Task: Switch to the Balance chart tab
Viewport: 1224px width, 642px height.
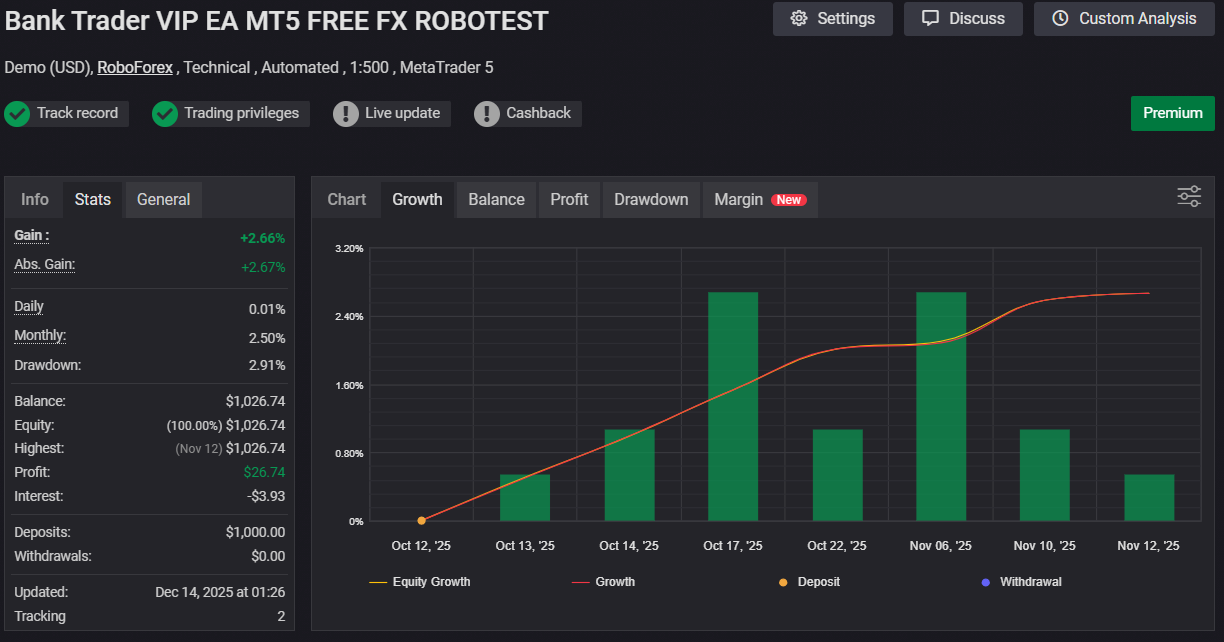Action: (496, 200)
